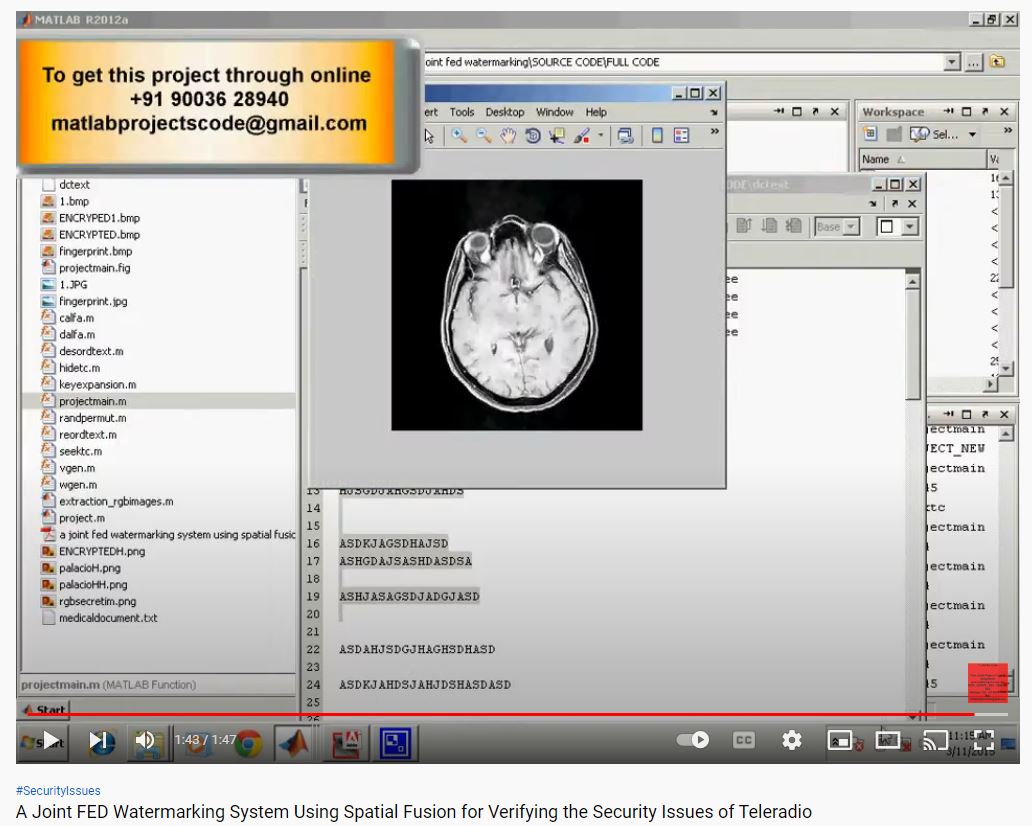The width and height of the screenshot is (1032, 826).
Task: Open the Window menu in figure window
Action: click(x=554, y=112)
